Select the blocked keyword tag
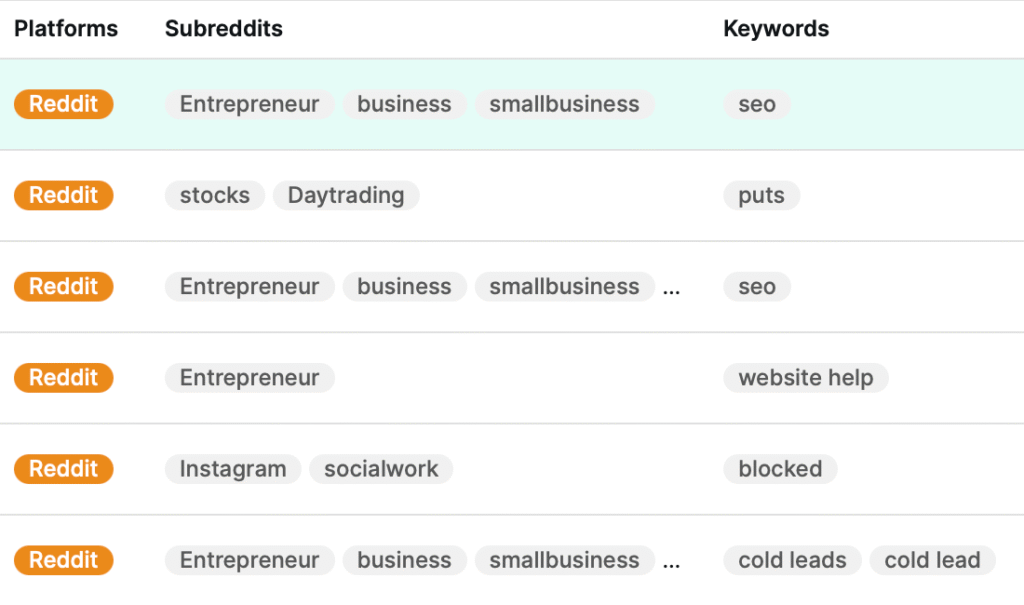 780,469
